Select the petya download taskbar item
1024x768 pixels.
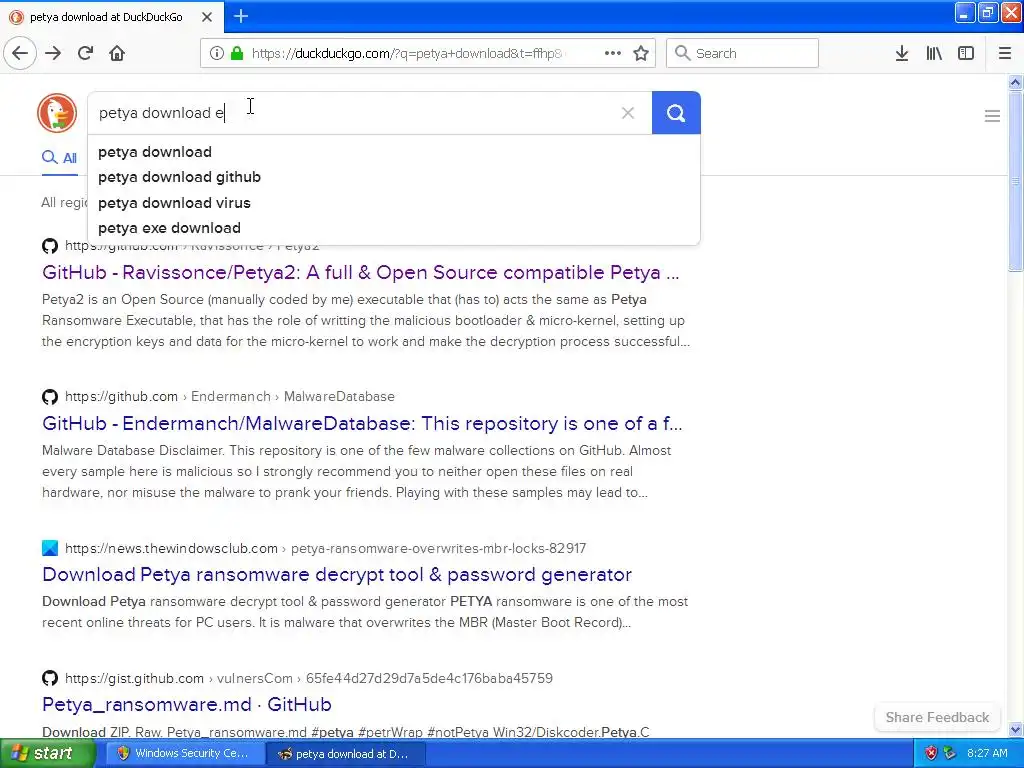(346, 754)
